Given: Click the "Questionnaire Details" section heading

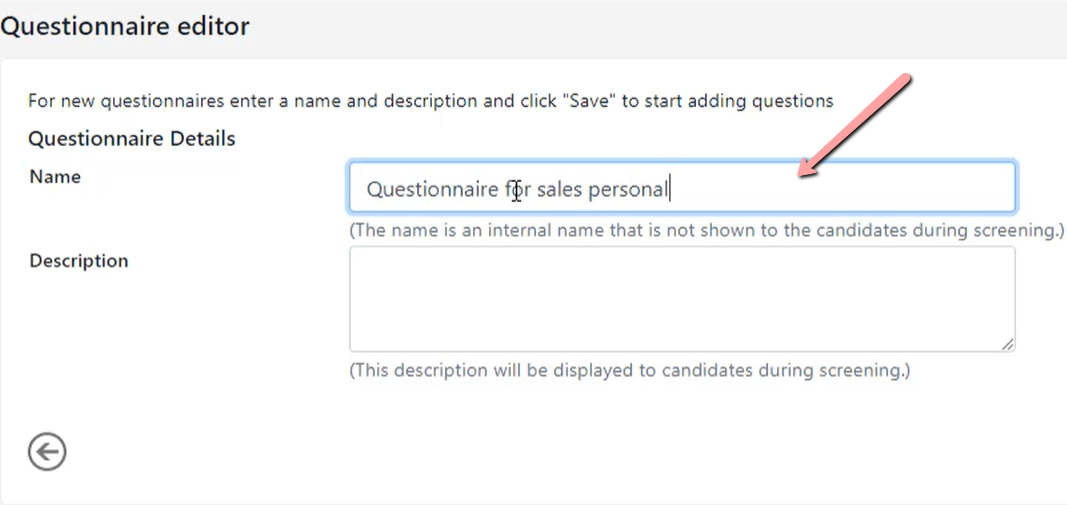Looking at the screenshot, I should pos(132,139).
